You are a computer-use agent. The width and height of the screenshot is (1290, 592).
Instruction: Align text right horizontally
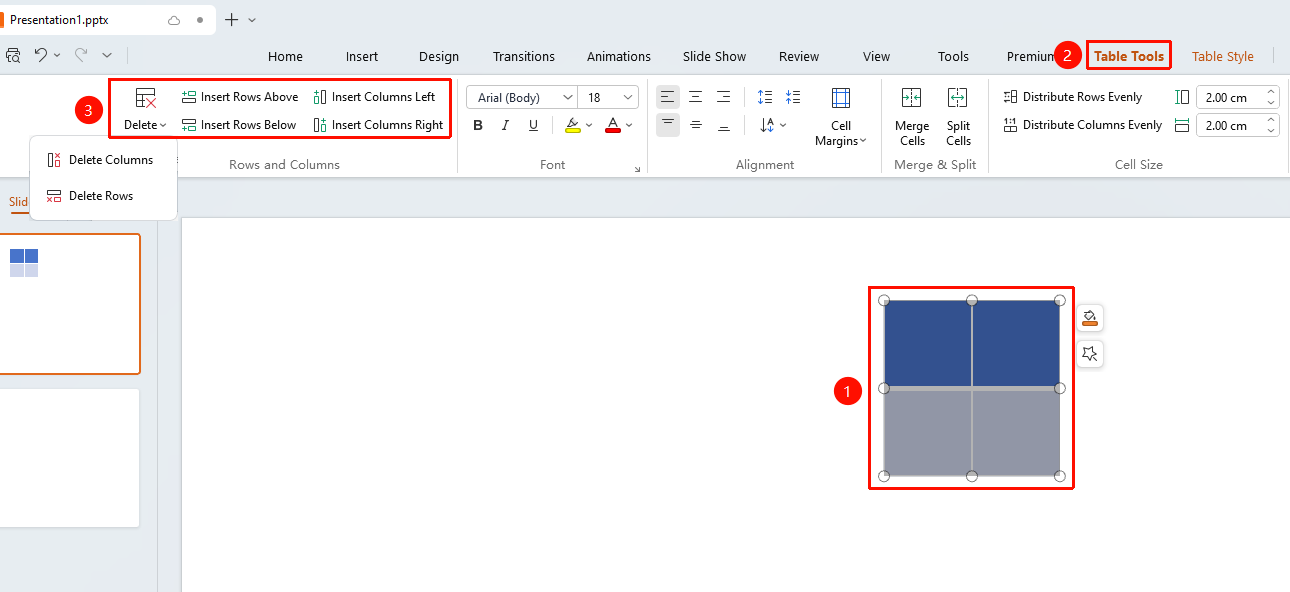pyautogui.click(x=723, y=97)
